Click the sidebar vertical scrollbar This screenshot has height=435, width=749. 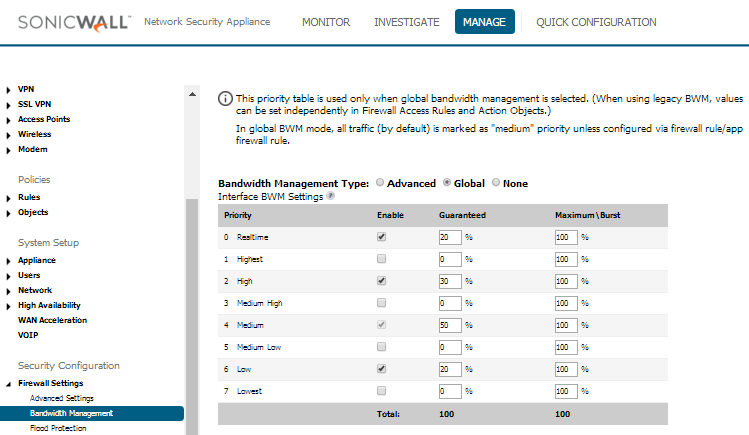click(x=191, y=300)
